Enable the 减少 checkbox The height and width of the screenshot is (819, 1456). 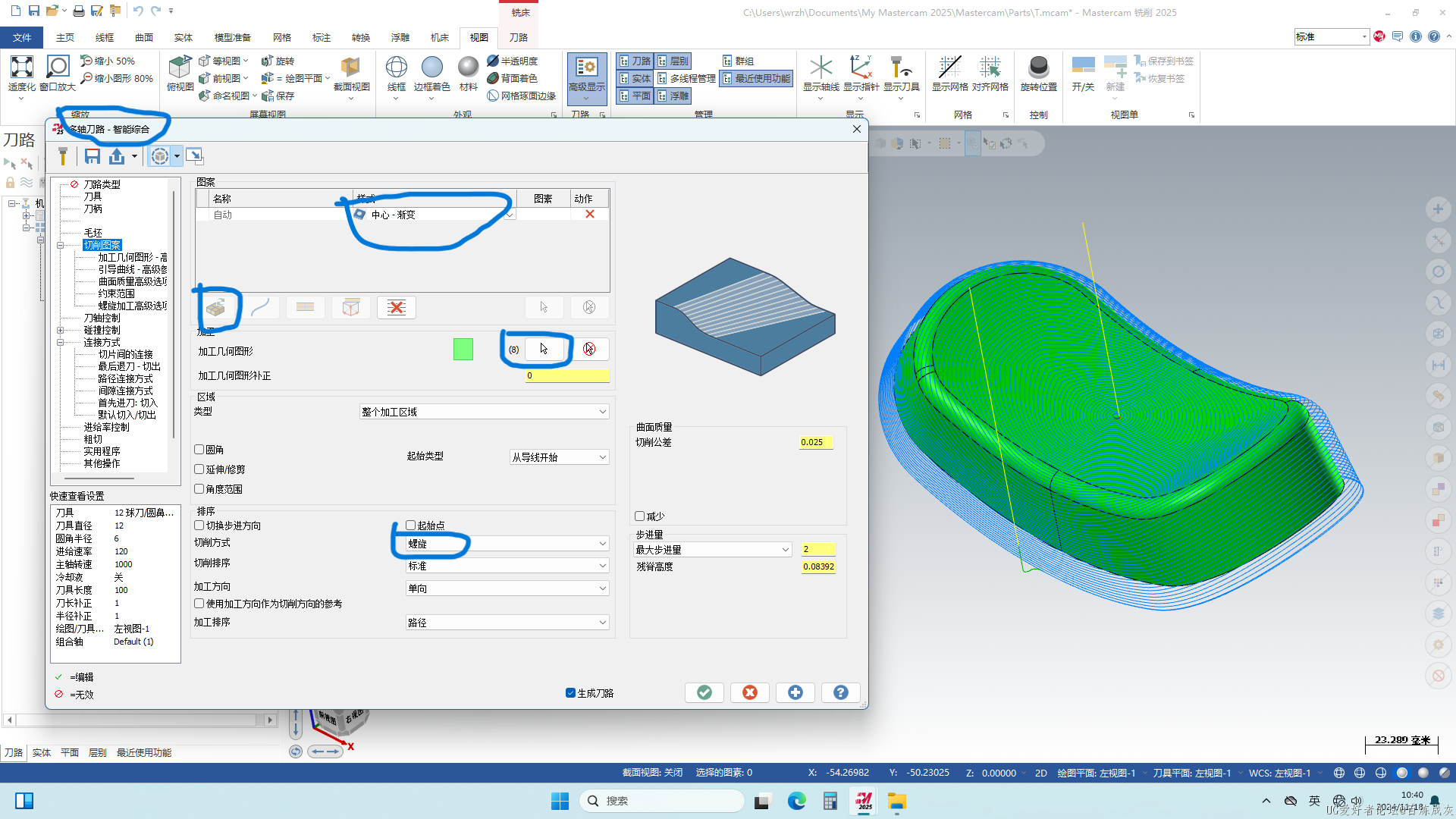pos(639,516)
